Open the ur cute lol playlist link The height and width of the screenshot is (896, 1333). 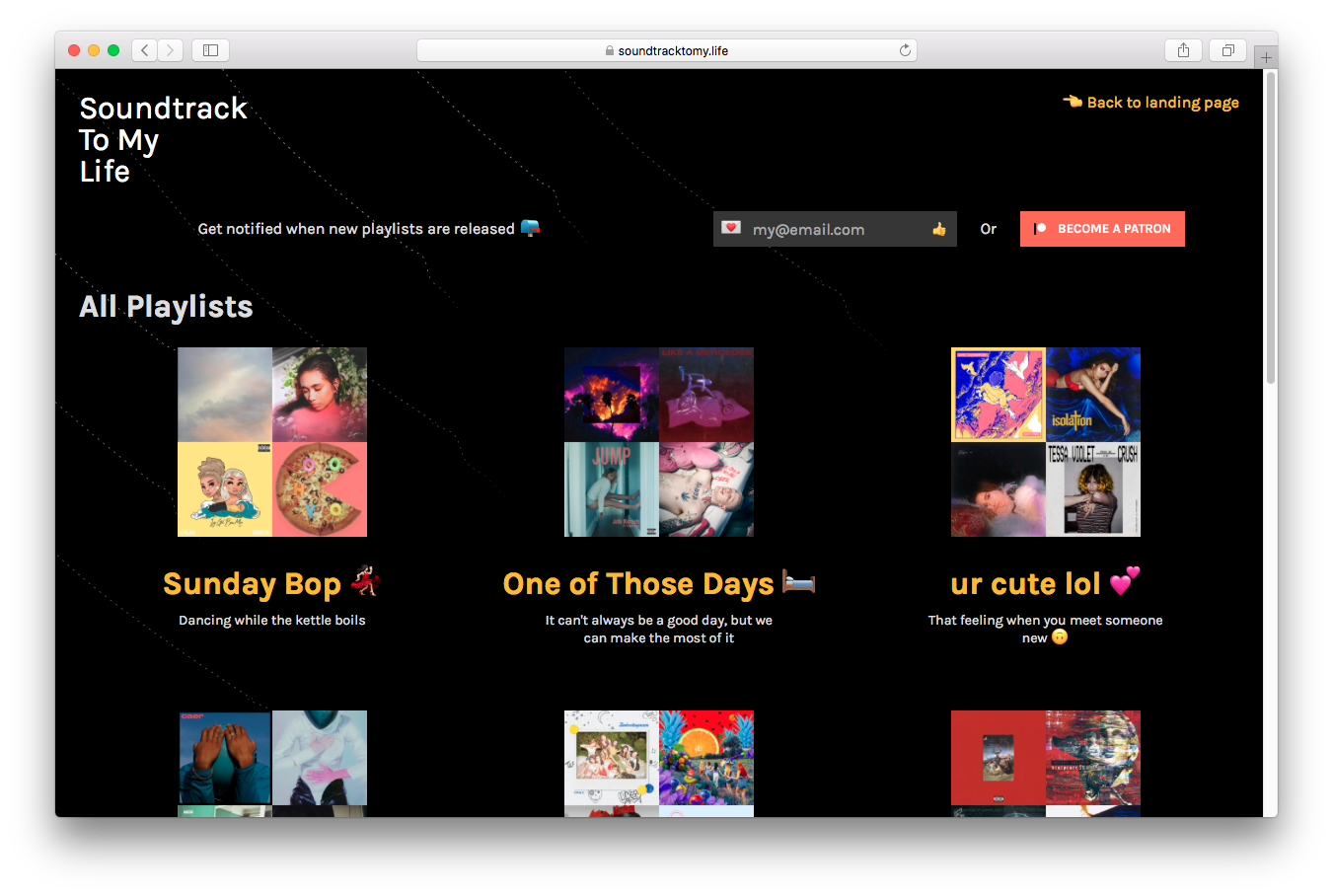[1045, 583]
